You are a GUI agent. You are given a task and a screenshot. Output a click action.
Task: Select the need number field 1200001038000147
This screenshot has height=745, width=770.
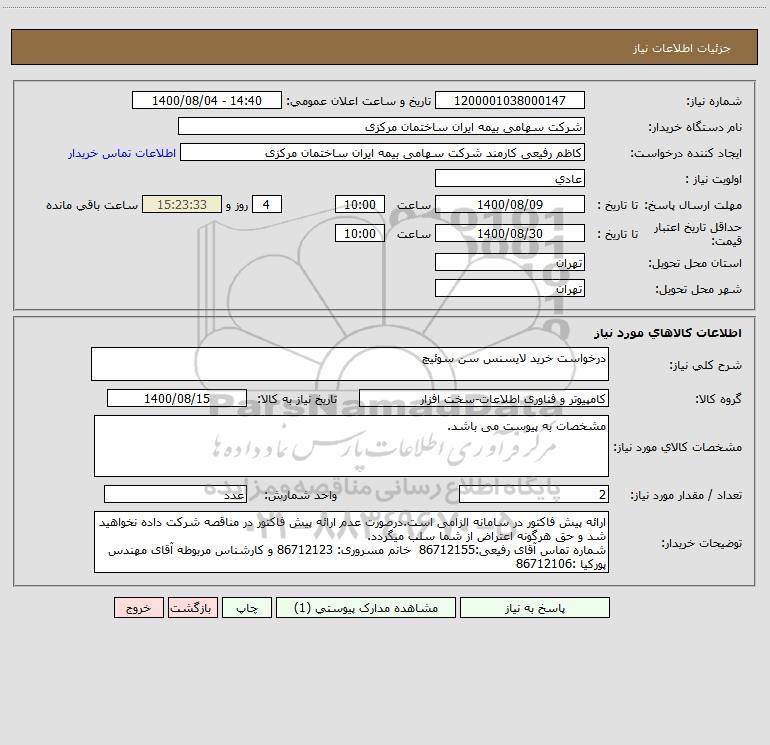click(x=510, y=101)
